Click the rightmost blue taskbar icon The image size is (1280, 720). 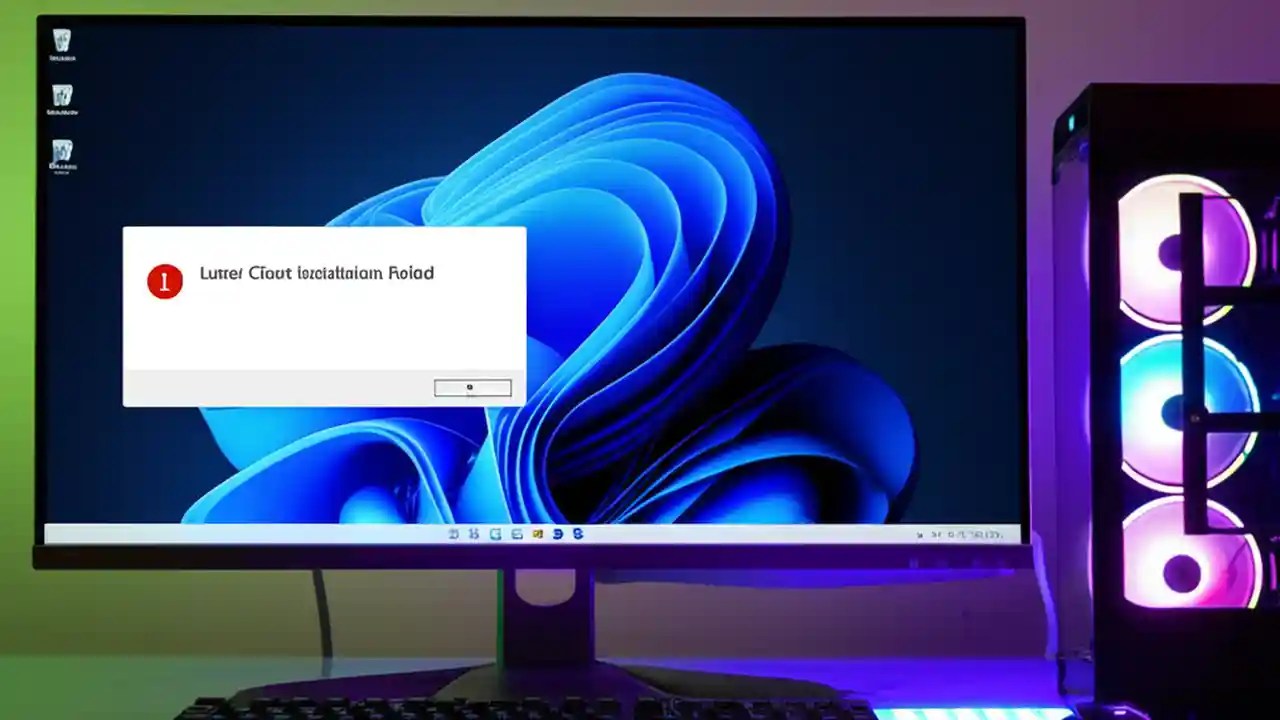[x=578, y=533]
